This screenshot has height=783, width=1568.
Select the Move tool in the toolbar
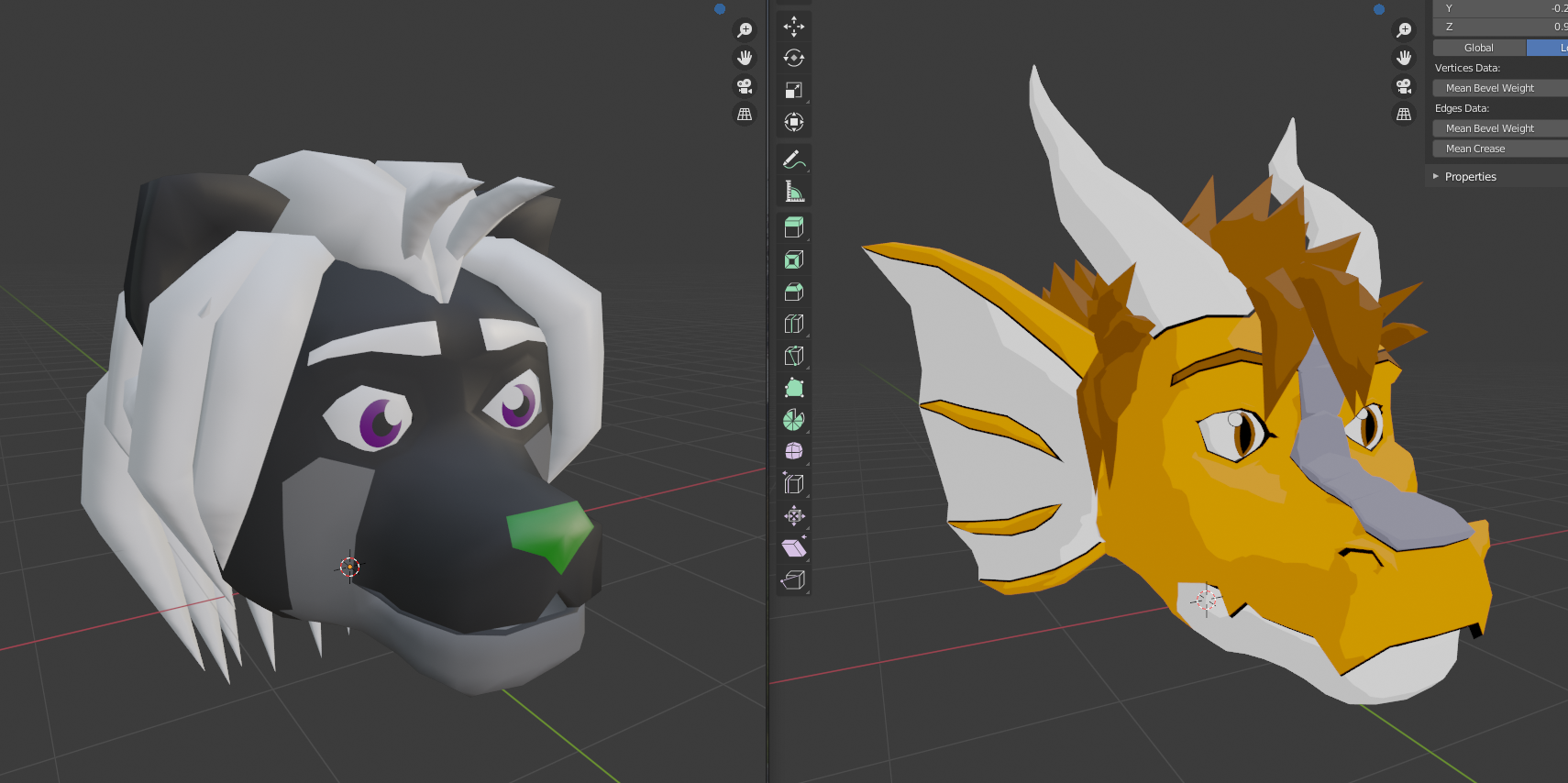click(794, 27)
